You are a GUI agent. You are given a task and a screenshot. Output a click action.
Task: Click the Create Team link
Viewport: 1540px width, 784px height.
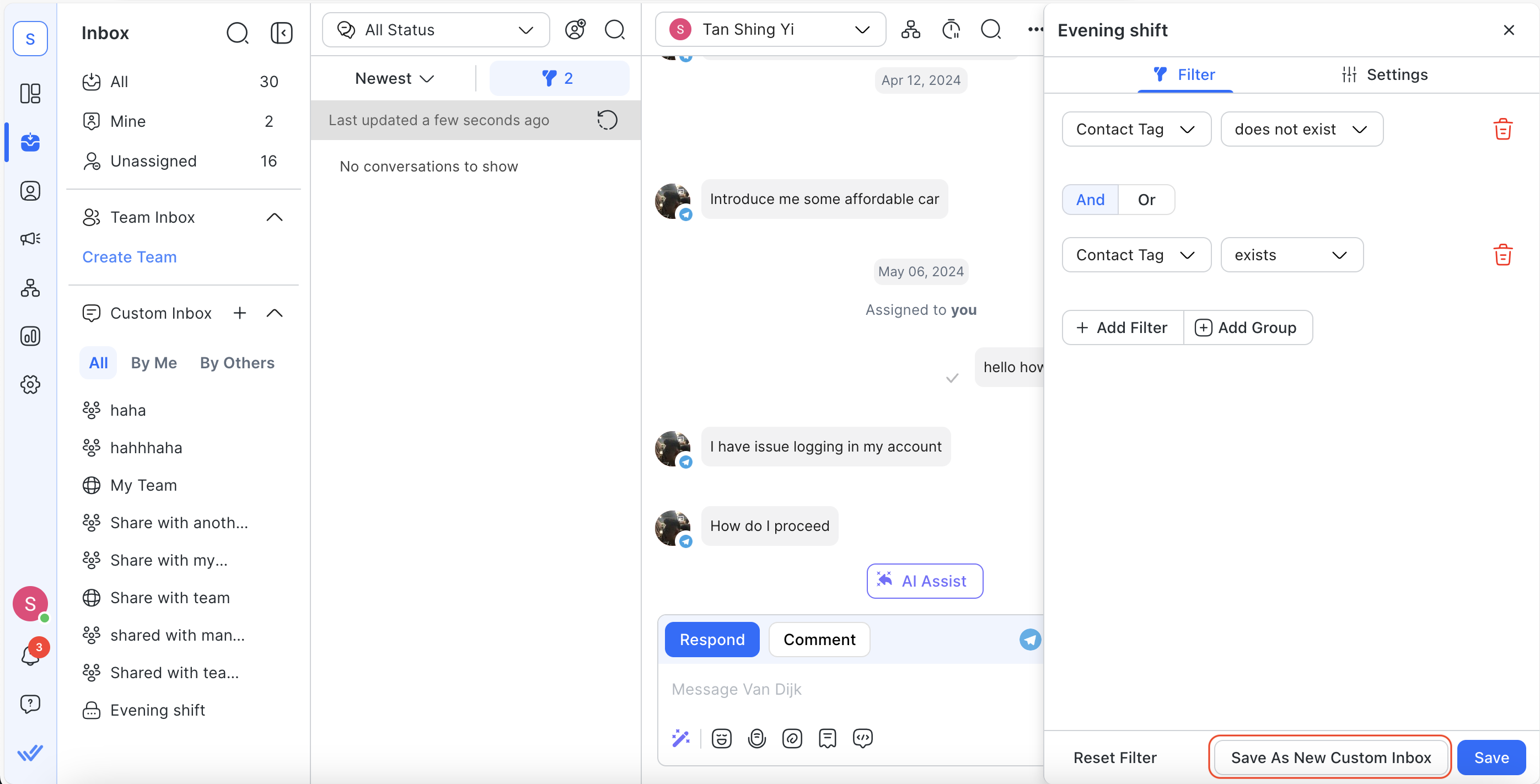129,257
